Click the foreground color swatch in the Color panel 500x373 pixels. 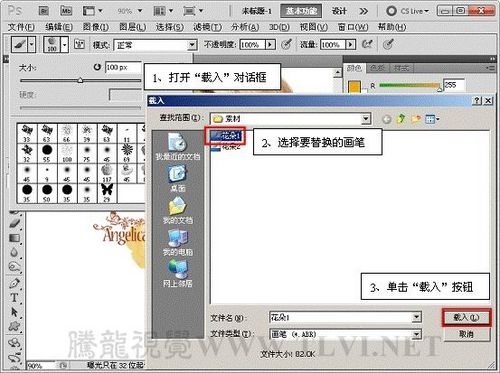point(354,87)
